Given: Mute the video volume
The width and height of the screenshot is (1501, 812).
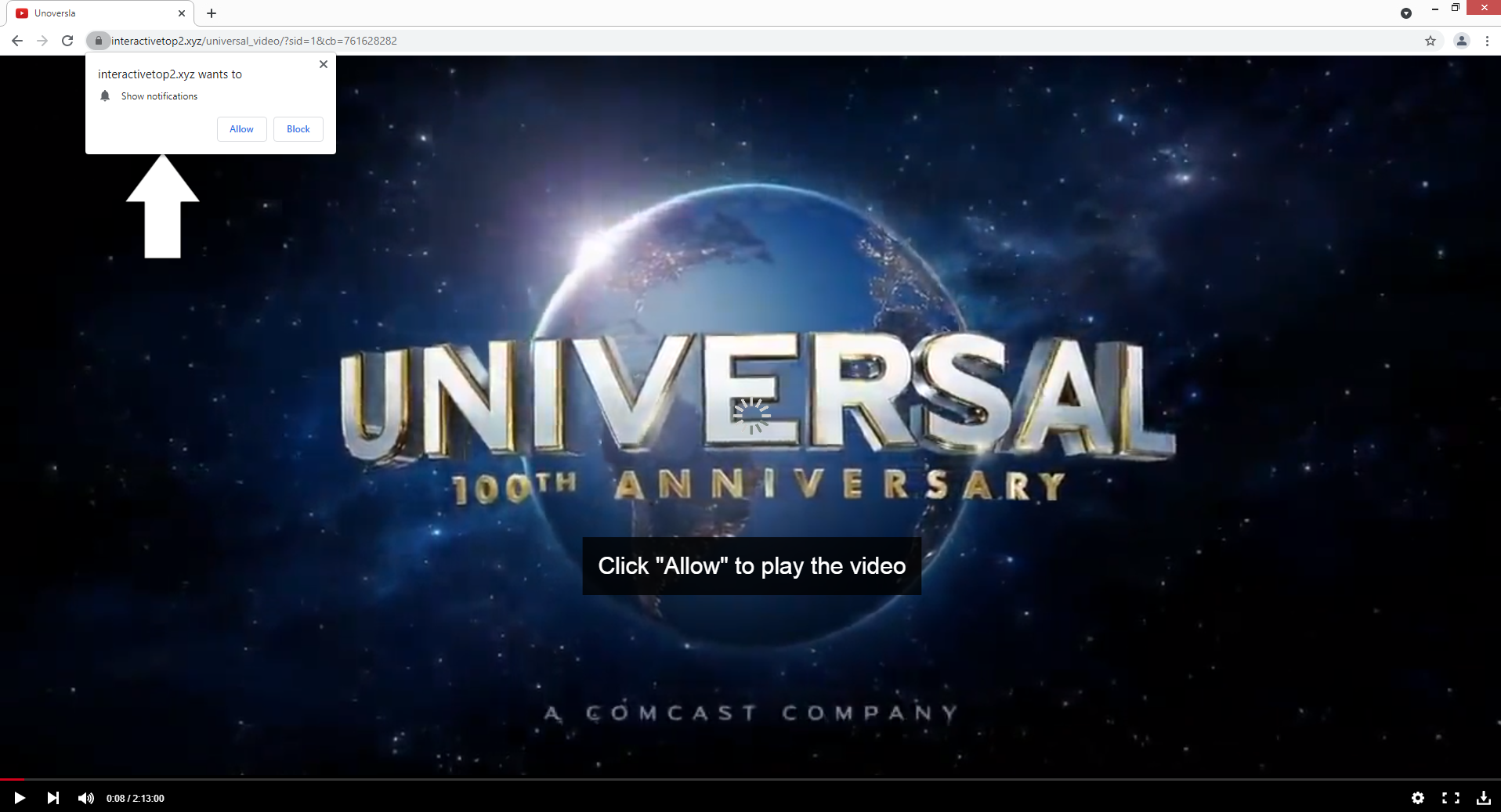Looking at the screenshot, I should (85, 798).
